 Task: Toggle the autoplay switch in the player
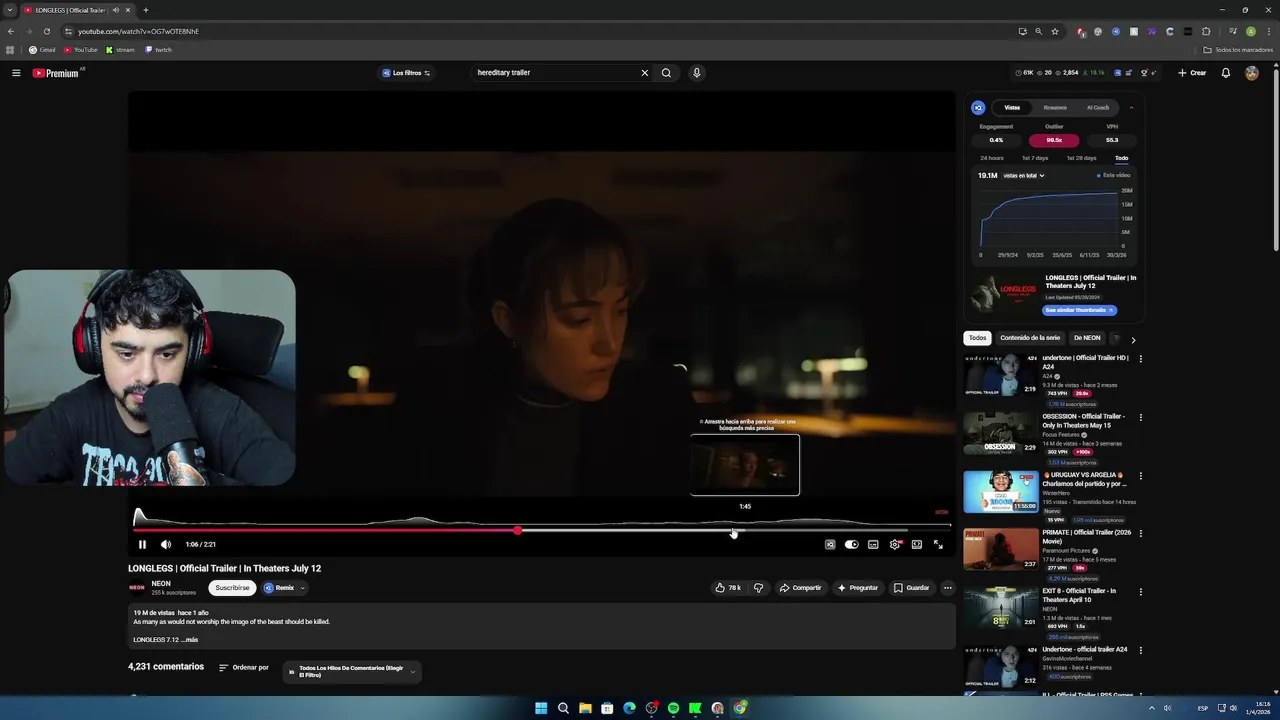pos(851,544)
